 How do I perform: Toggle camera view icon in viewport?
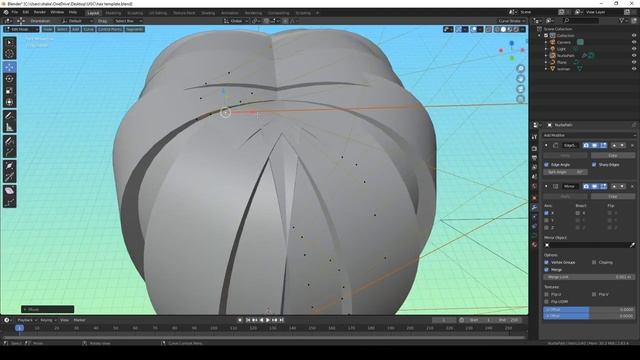point(520,89)
